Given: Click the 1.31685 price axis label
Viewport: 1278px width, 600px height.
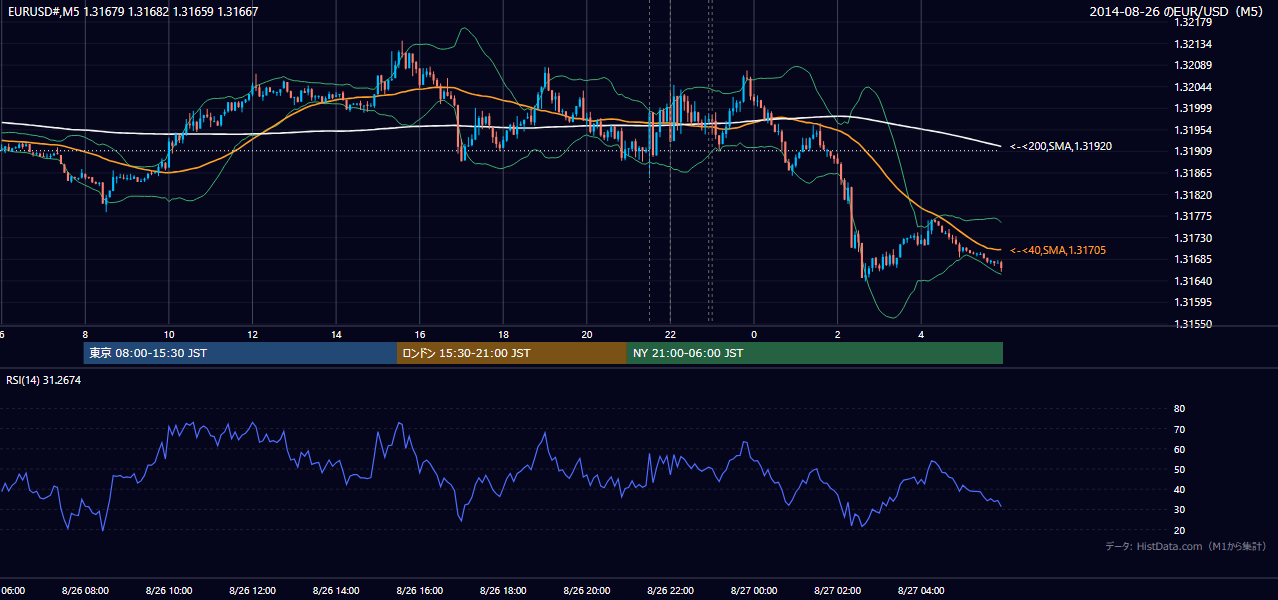Looking at the screenshot, I should 1193,260.
